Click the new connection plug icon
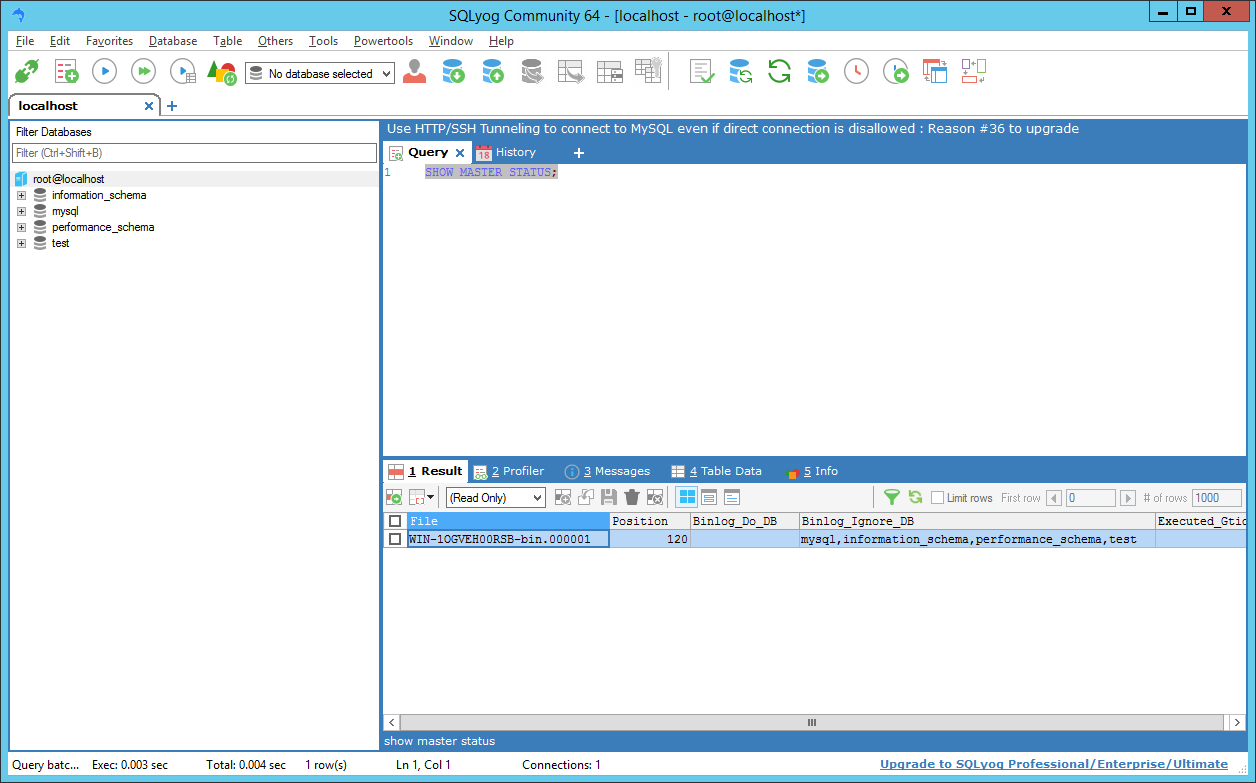Image resolution: width=1256 pixels, height=783 pixels. (26, 72)
